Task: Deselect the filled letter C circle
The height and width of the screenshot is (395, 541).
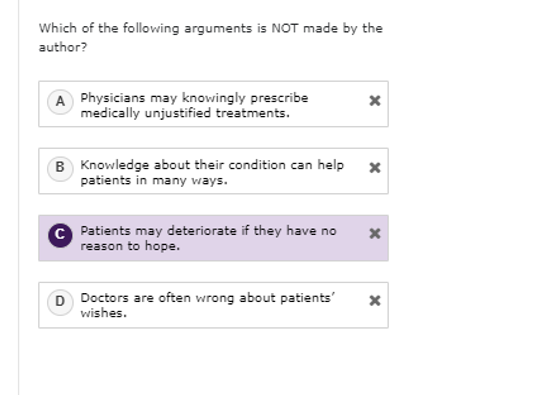Action: [x=60, y=235]
